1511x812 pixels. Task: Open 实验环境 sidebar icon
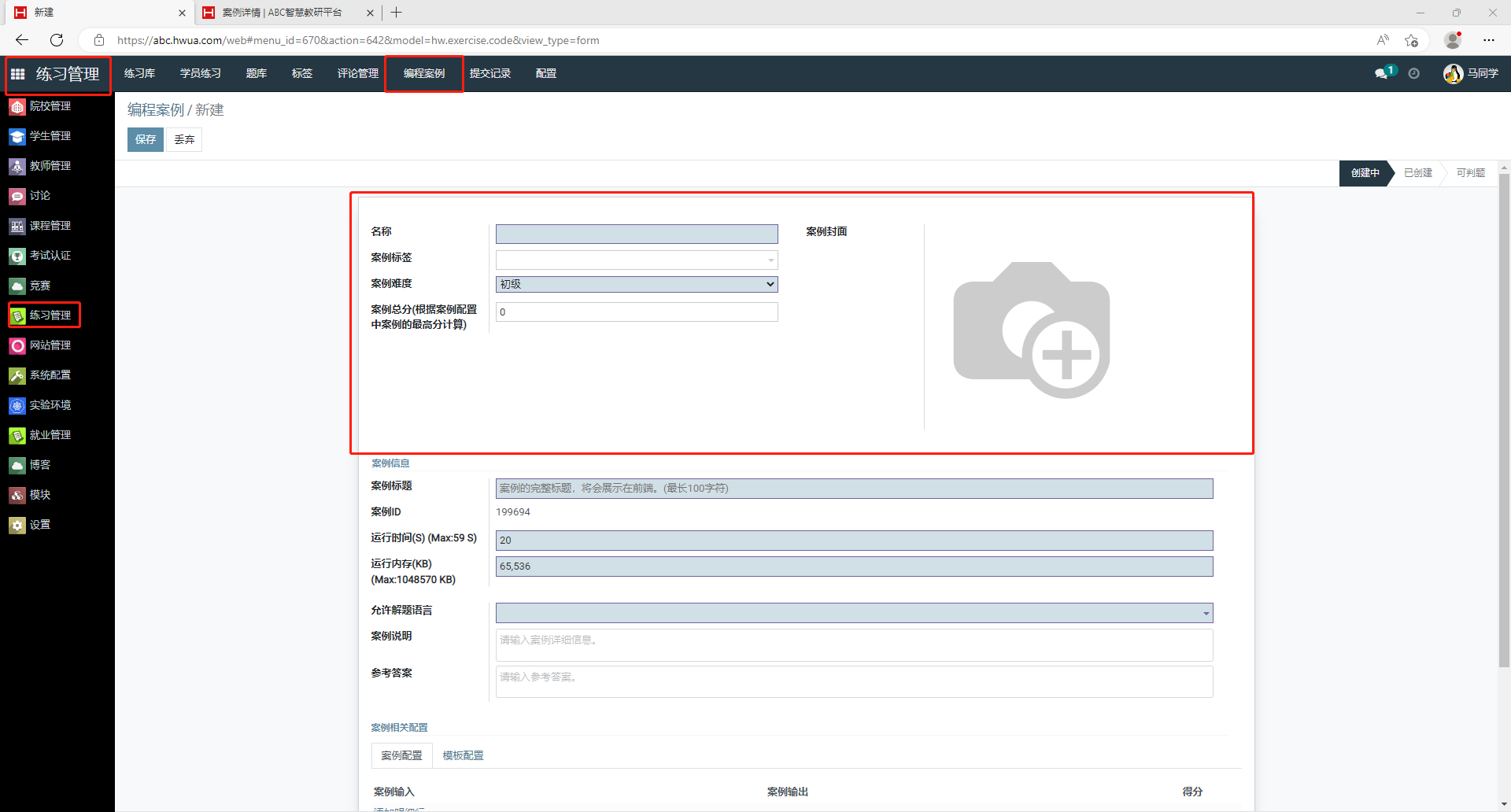pos(17,405)
